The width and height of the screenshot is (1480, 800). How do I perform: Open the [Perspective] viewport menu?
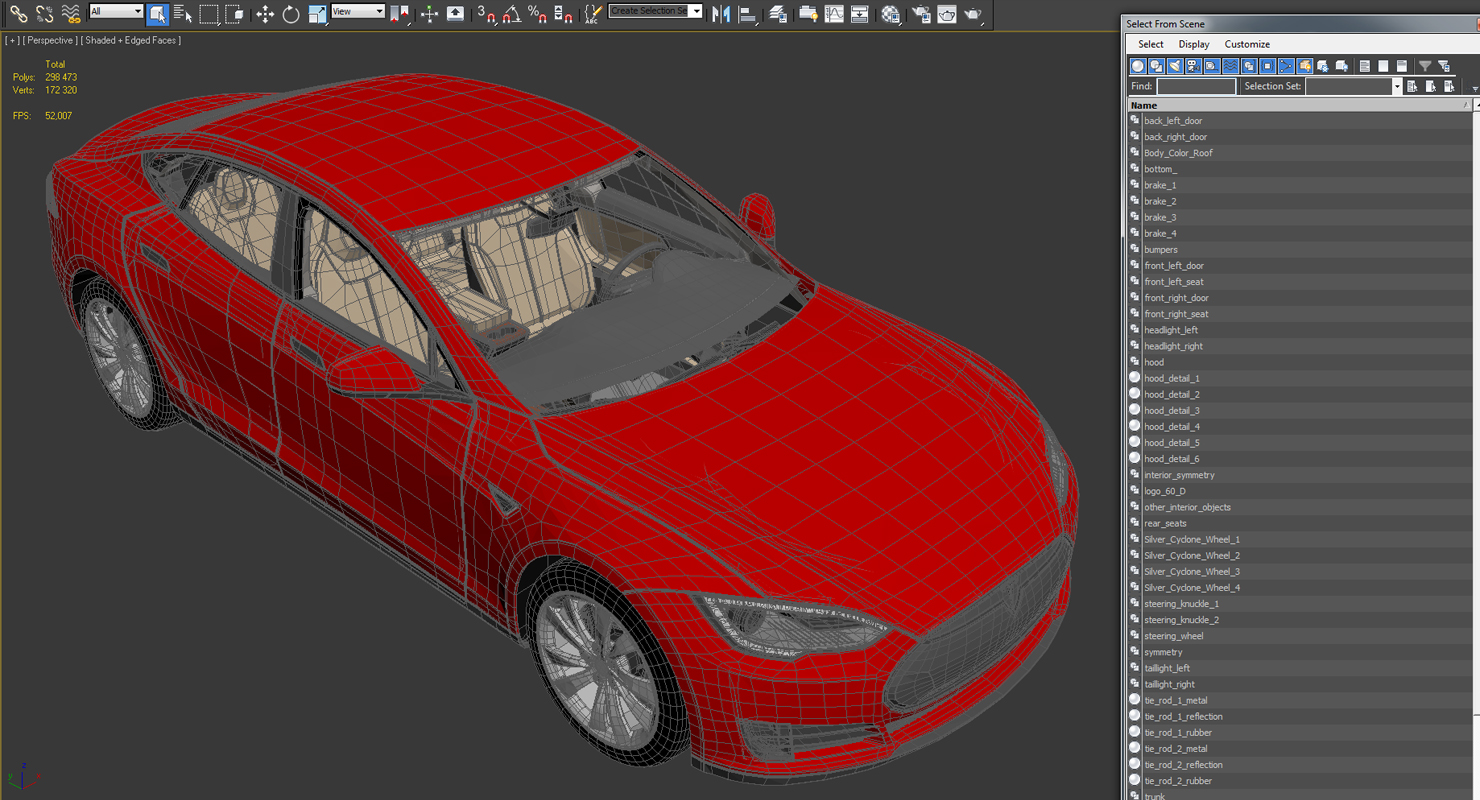(x=50, y=40)
